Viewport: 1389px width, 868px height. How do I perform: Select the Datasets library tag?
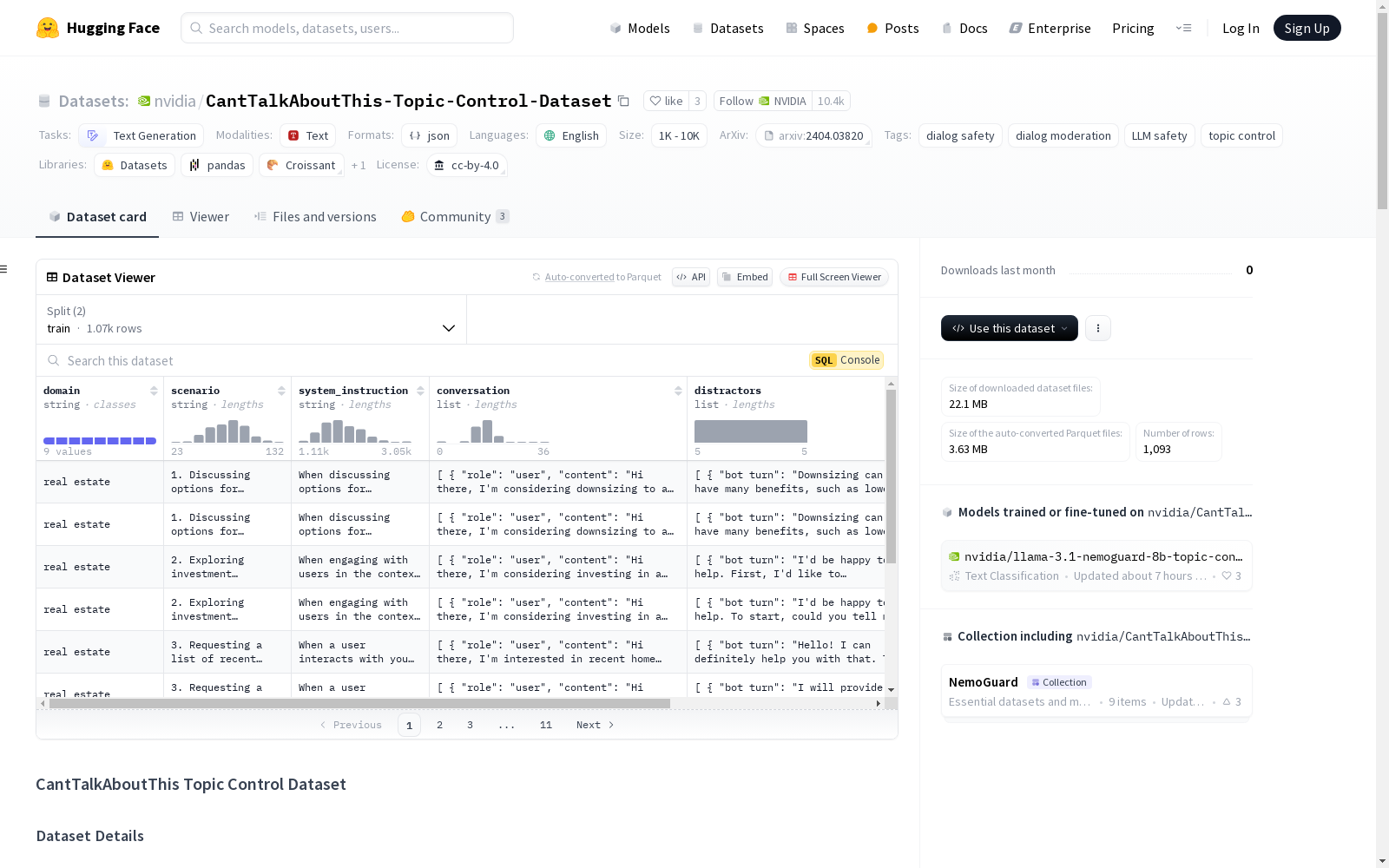(x=135, y=165)
